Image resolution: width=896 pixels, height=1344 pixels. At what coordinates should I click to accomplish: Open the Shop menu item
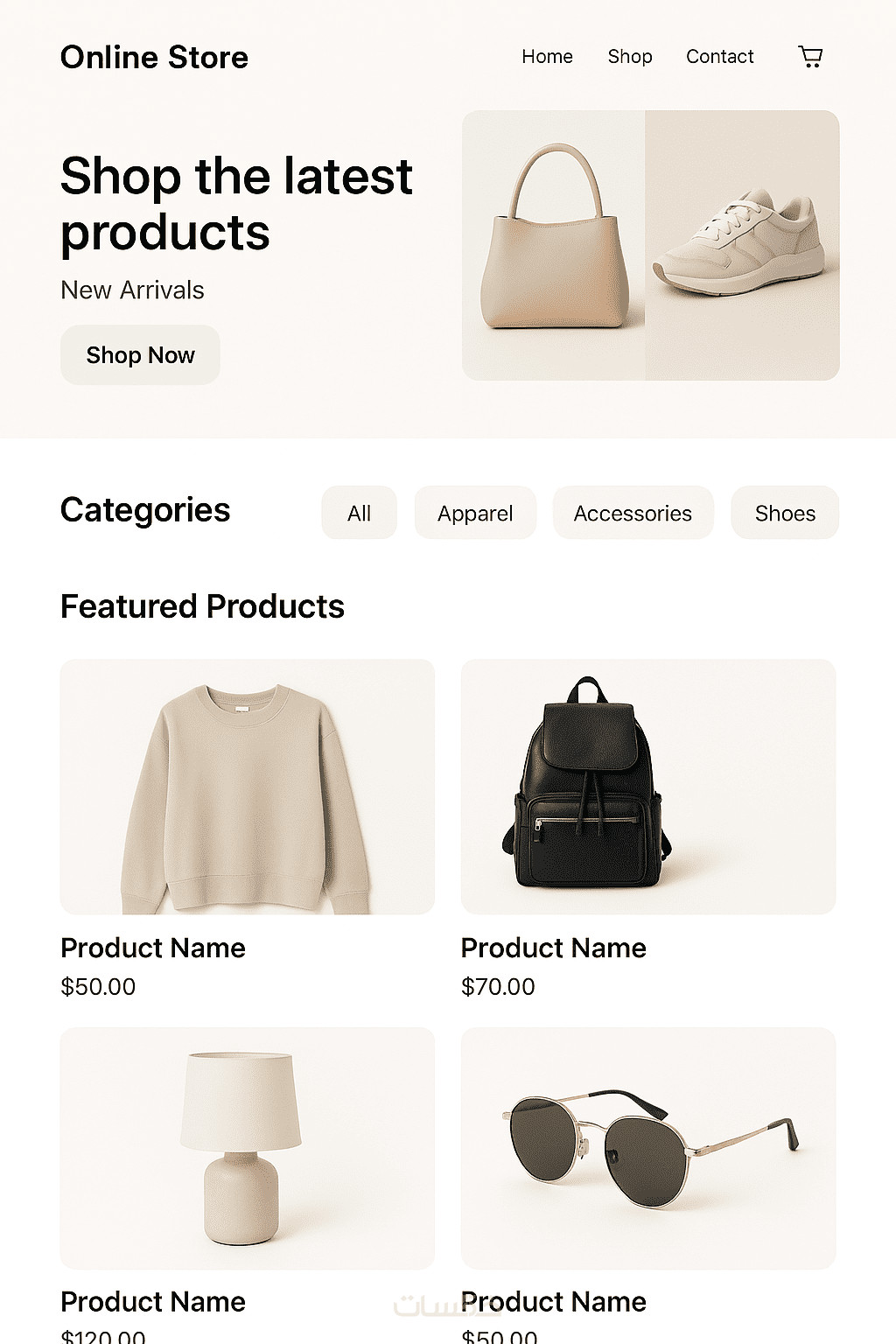630,57
